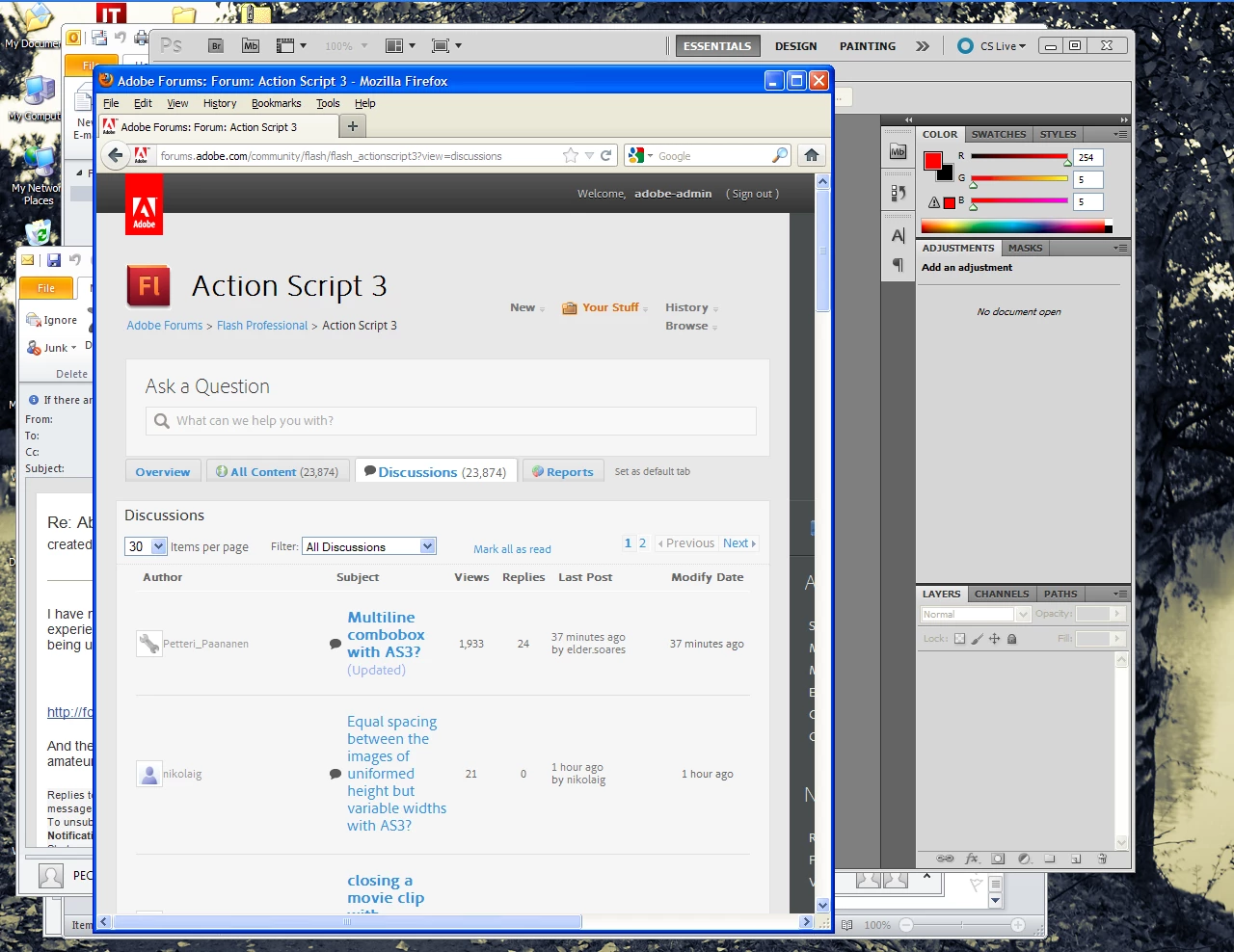Click the Firefox home button
The height and width of the screenshot is (952, 1234).
[x=812, y=155]
